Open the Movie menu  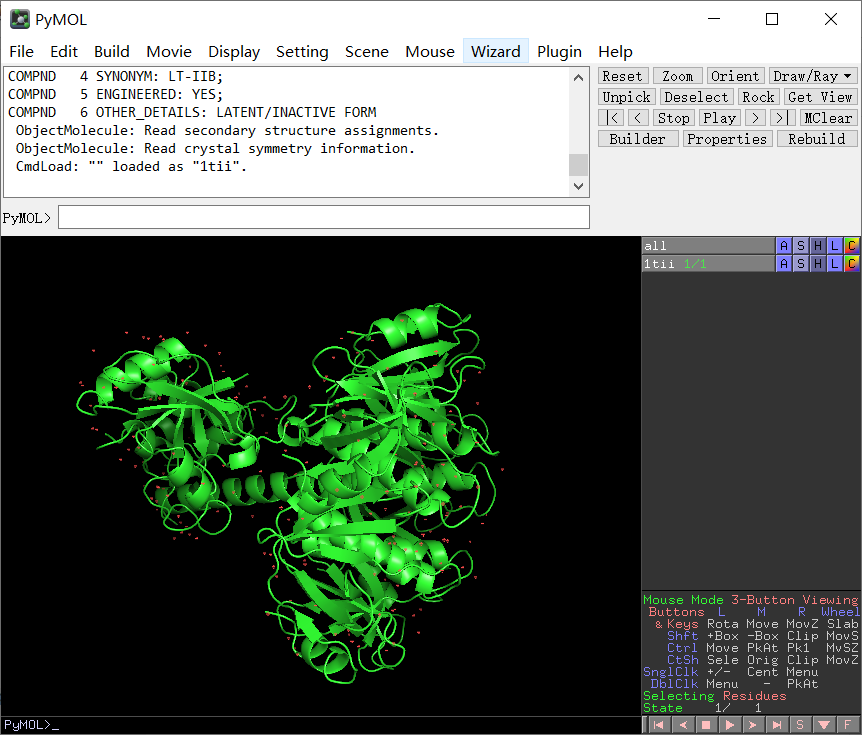(x=169, y=52)
